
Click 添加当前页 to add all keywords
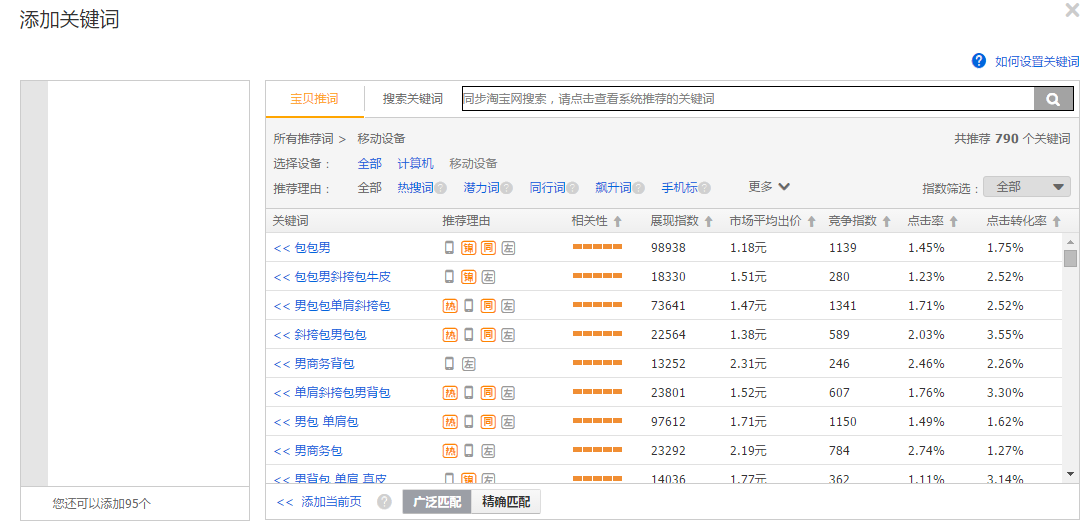320,502
